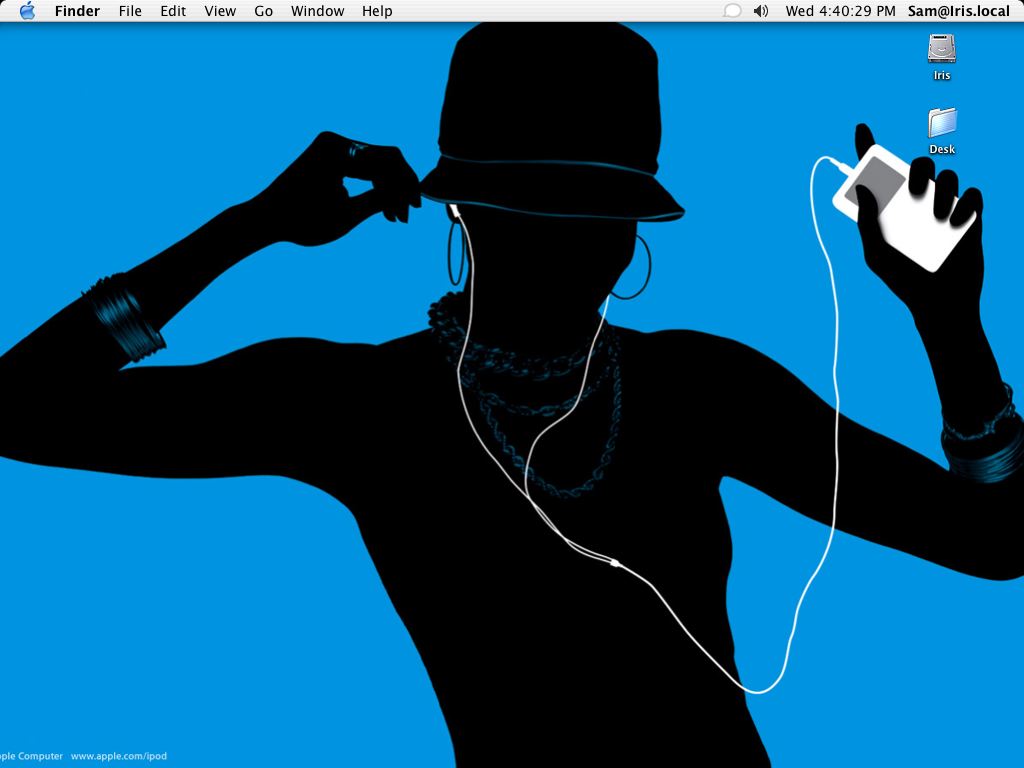Select the Desk folder icon
1024x768 pixels.
[x=942, y=123]
